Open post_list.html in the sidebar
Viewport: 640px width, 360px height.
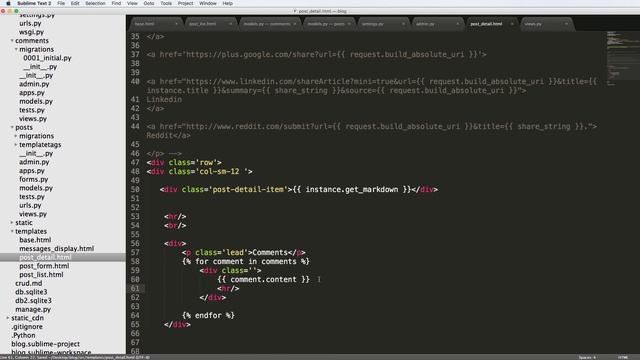[41, 275]
